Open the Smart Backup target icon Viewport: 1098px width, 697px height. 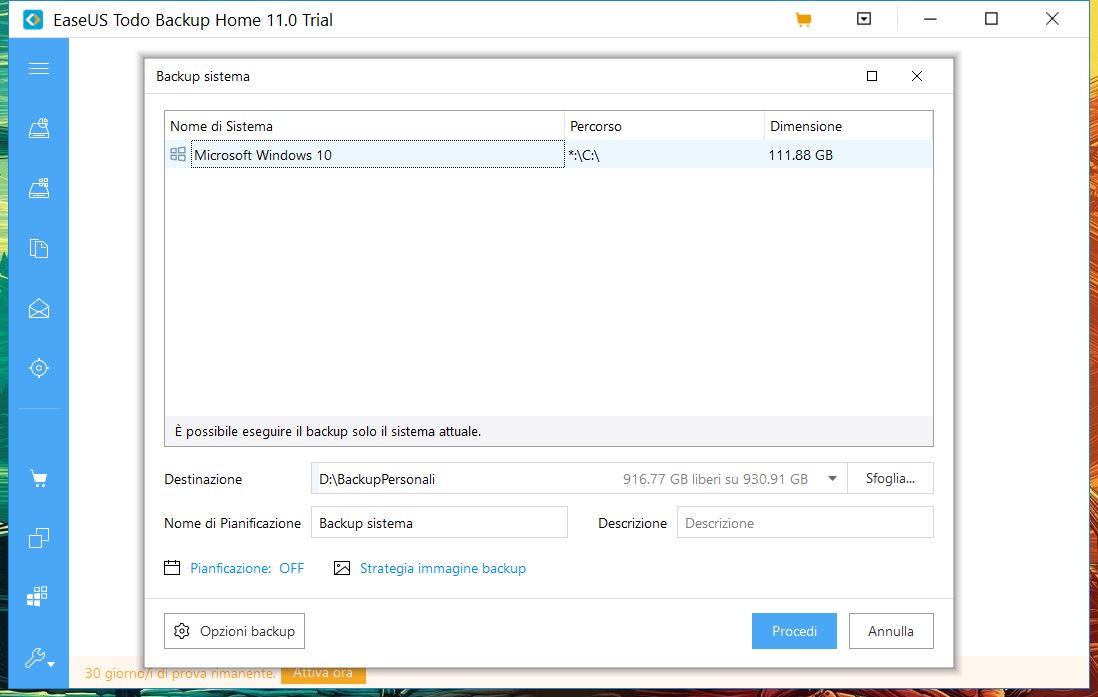(x=39, y=368)
